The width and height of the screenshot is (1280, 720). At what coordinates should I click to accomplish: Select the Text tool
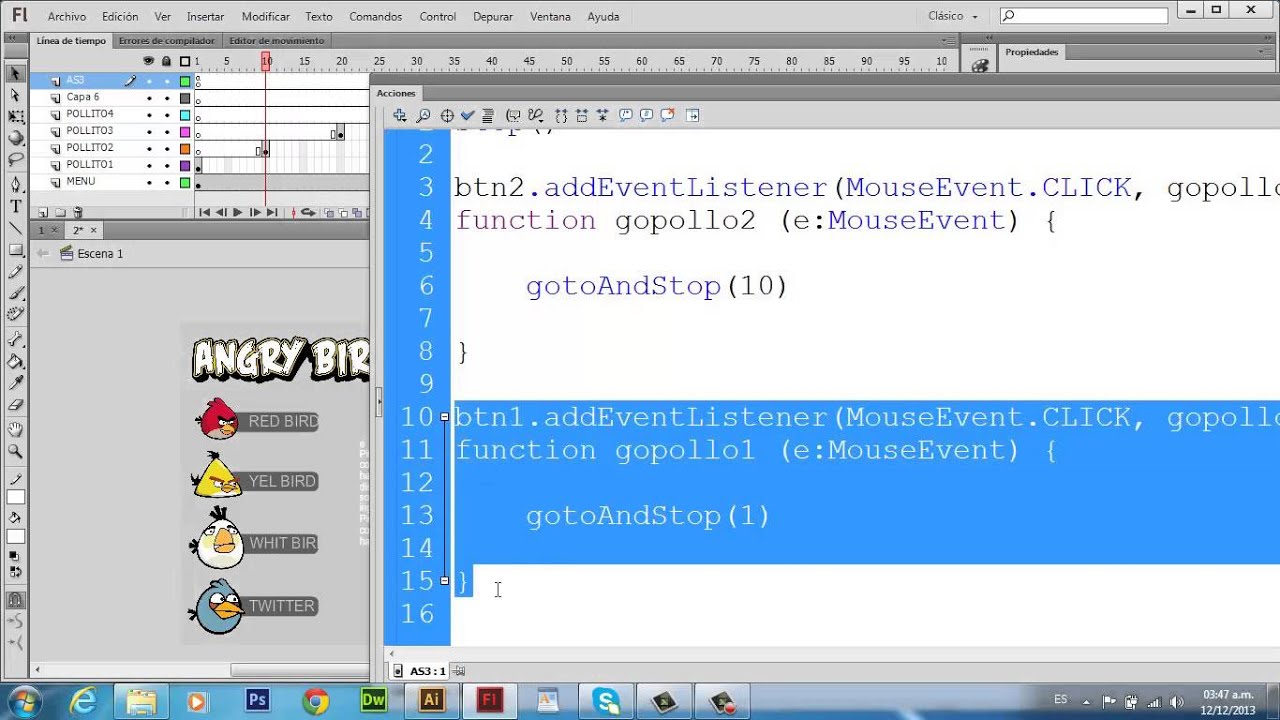pos(15,206)
